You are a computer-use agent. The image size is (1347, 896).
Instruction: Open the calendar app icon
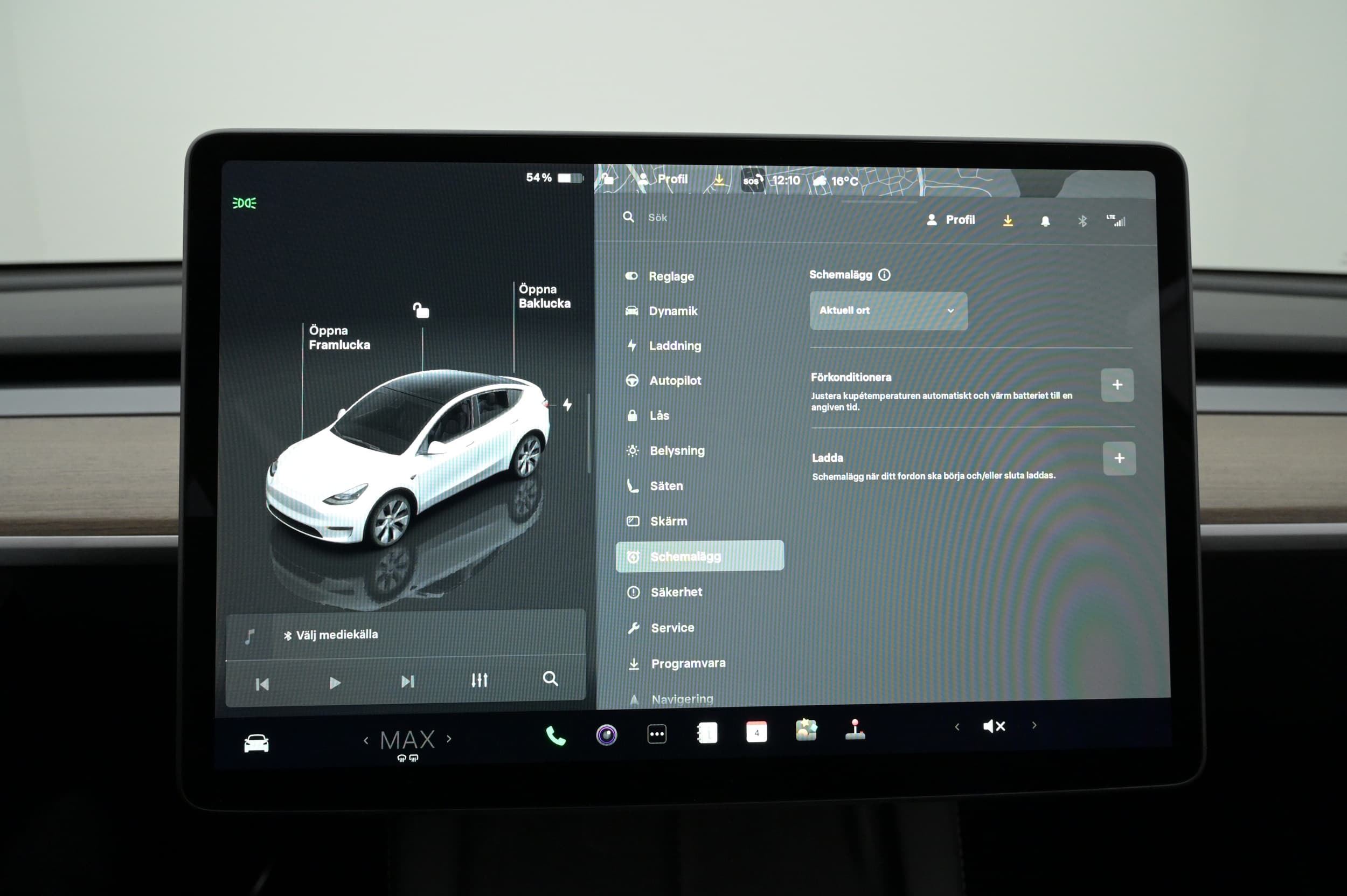(x=756, y=732)
